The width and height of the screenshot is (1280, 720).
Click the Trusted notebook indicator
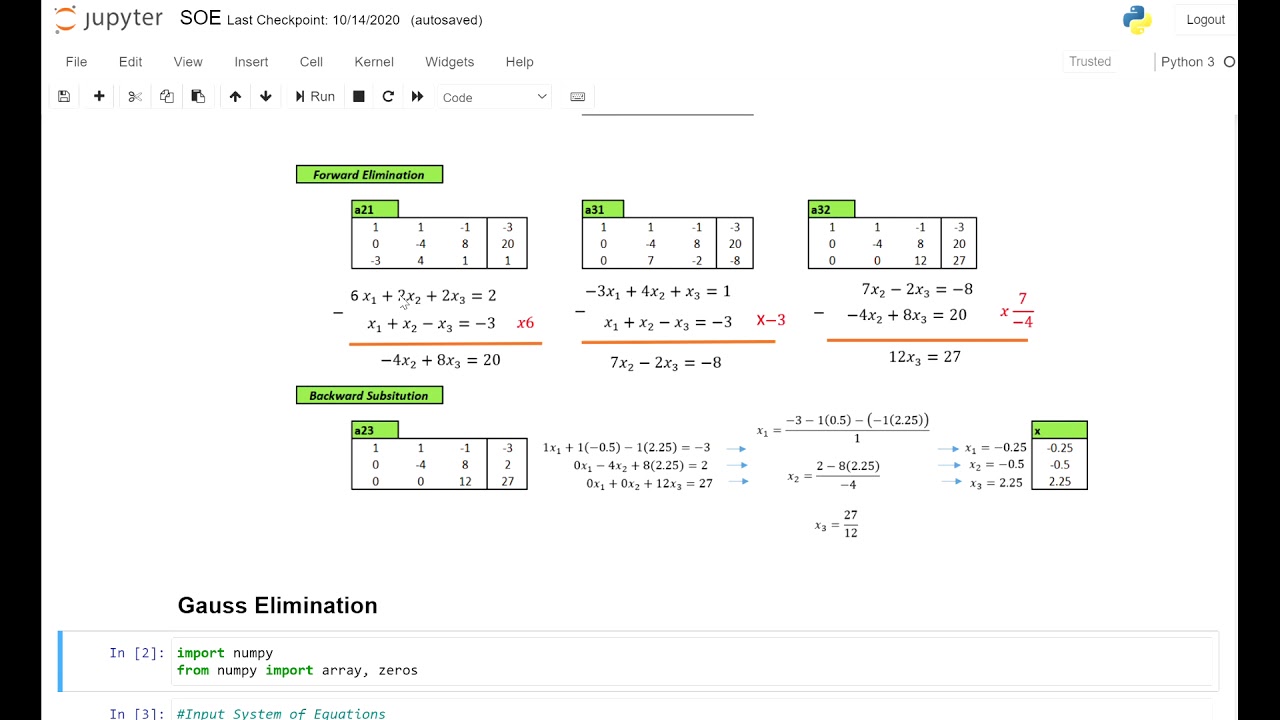click(1090, 62)
